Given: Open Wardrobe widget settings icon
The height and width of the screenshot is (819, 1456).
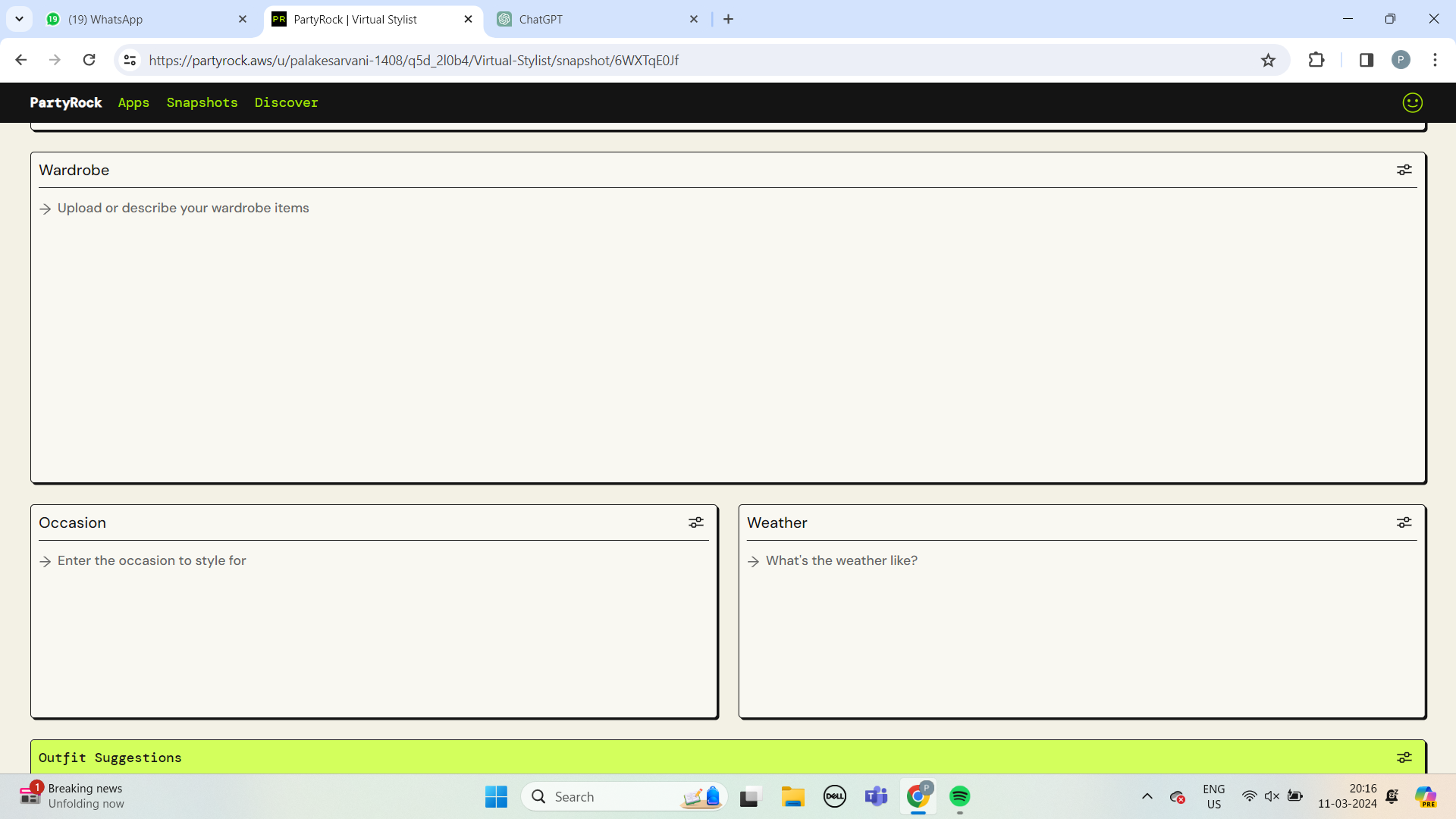Looking at the screenshot, I should pos(1404,170).
